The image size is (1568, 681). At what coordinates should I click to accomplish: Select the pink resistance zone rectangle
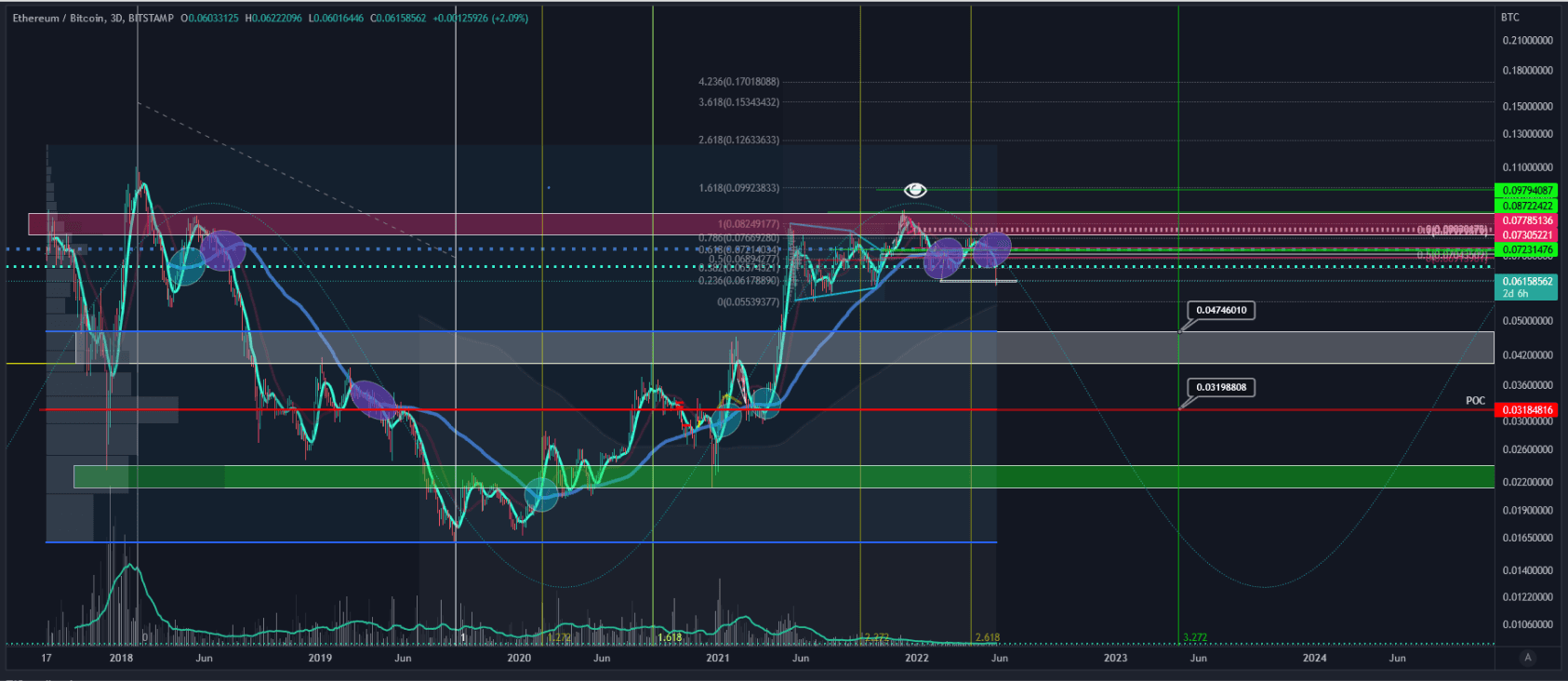762,224
